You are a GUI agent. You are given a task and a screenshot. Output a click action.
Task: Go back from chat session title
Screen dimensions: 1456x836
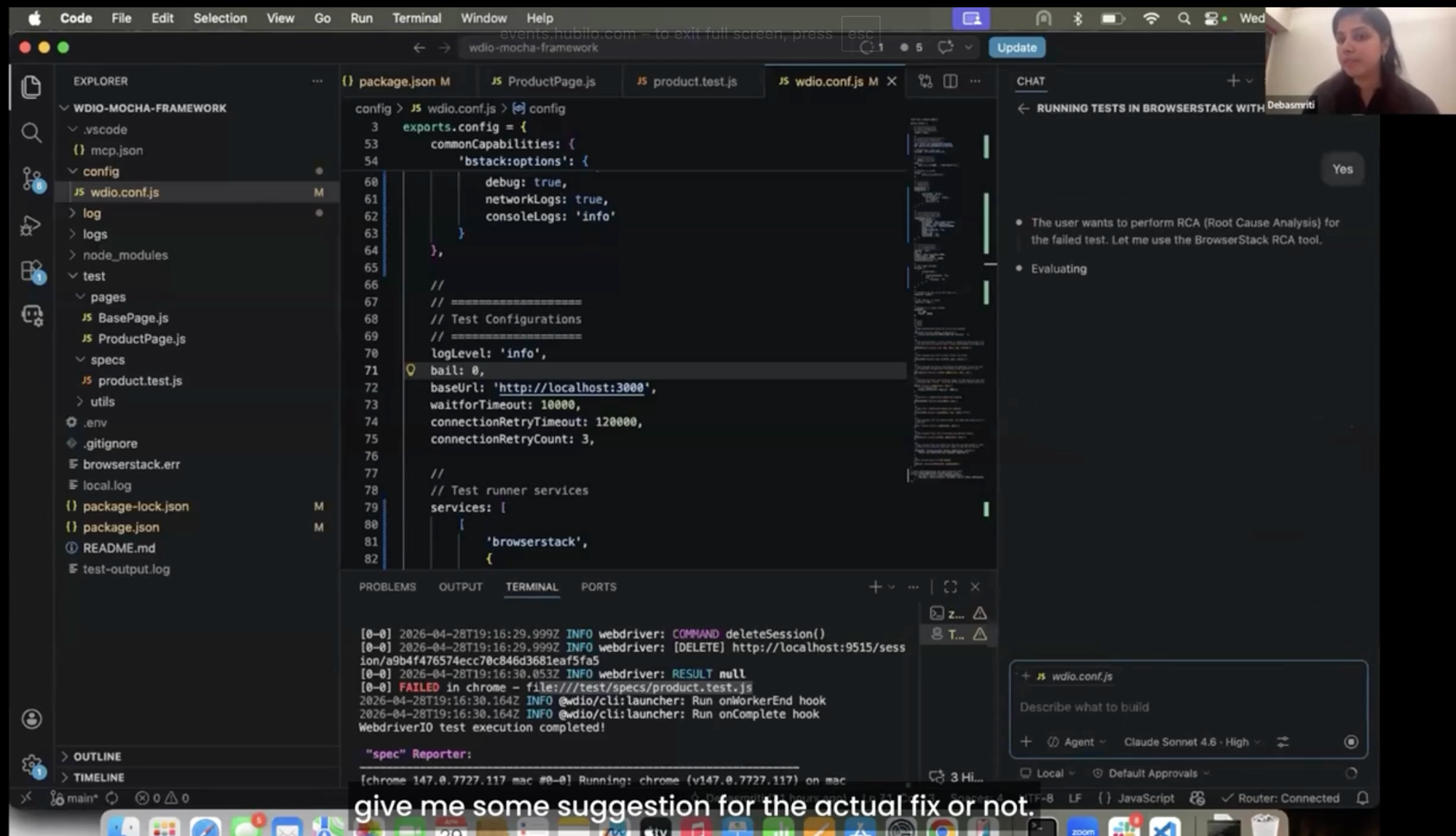(x=1023, y=108)
